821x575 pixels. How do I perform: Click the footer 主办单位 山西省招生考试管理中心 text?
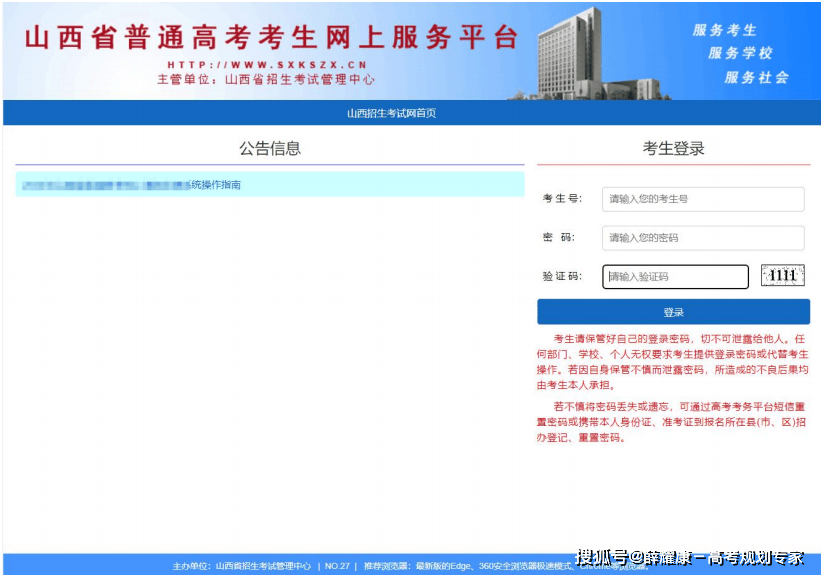click(x=241, y=566)
